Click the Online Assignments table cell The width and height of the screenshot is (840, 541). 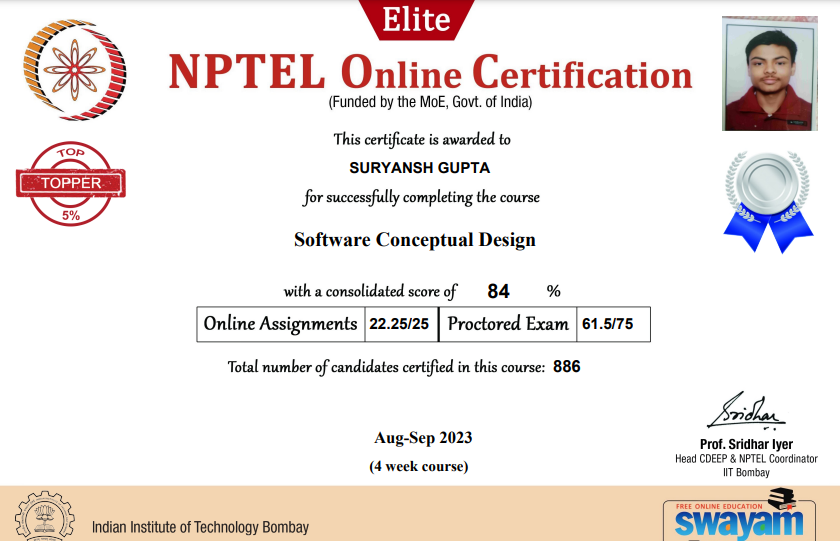click(281, 324)
